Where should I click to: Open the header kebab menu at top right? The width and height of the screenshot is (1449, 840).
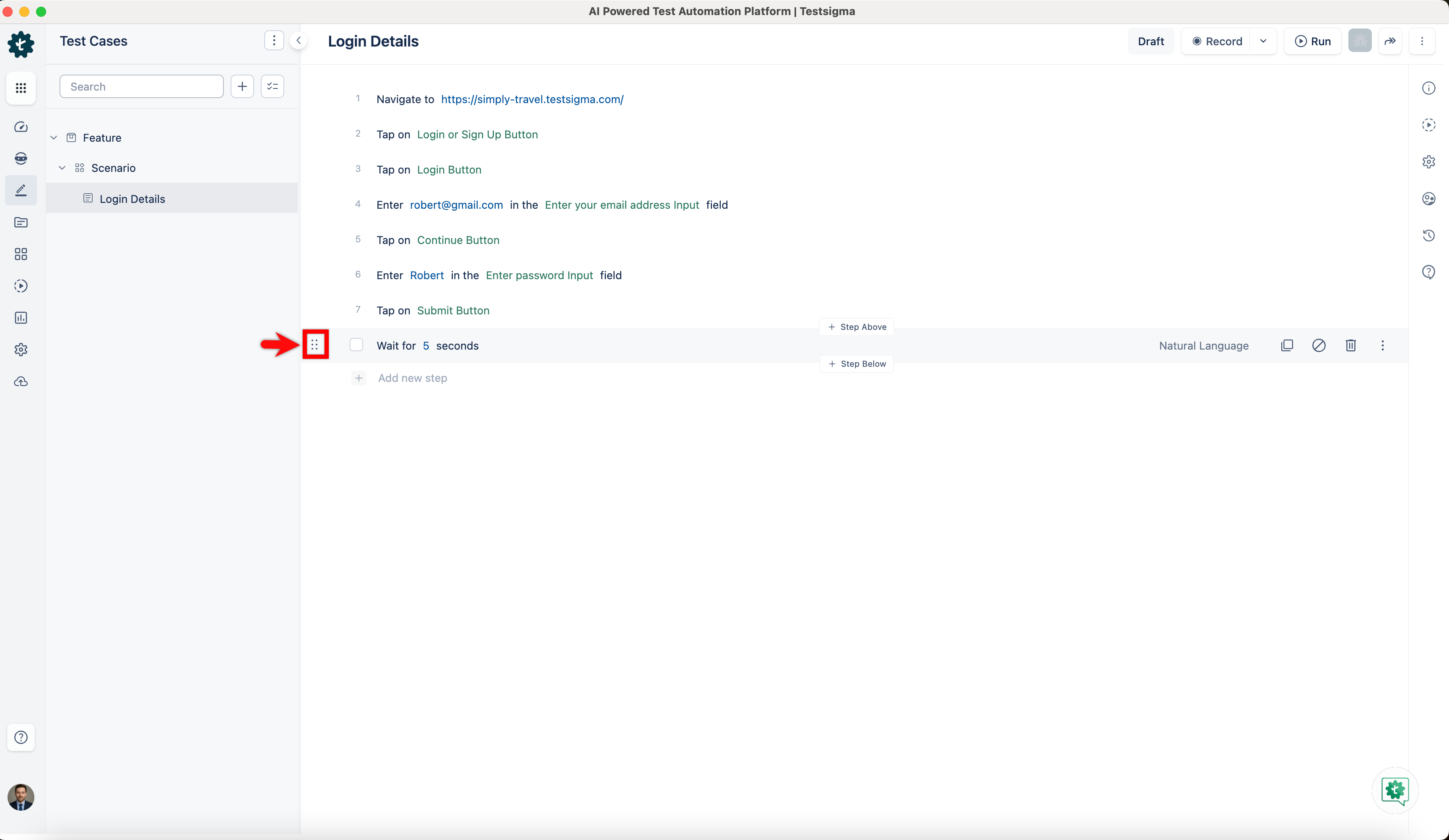pos(1422,41)
